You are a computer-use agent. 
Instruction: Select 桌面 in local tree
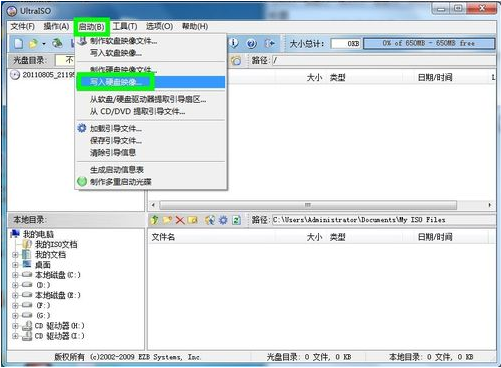[43, 265]
